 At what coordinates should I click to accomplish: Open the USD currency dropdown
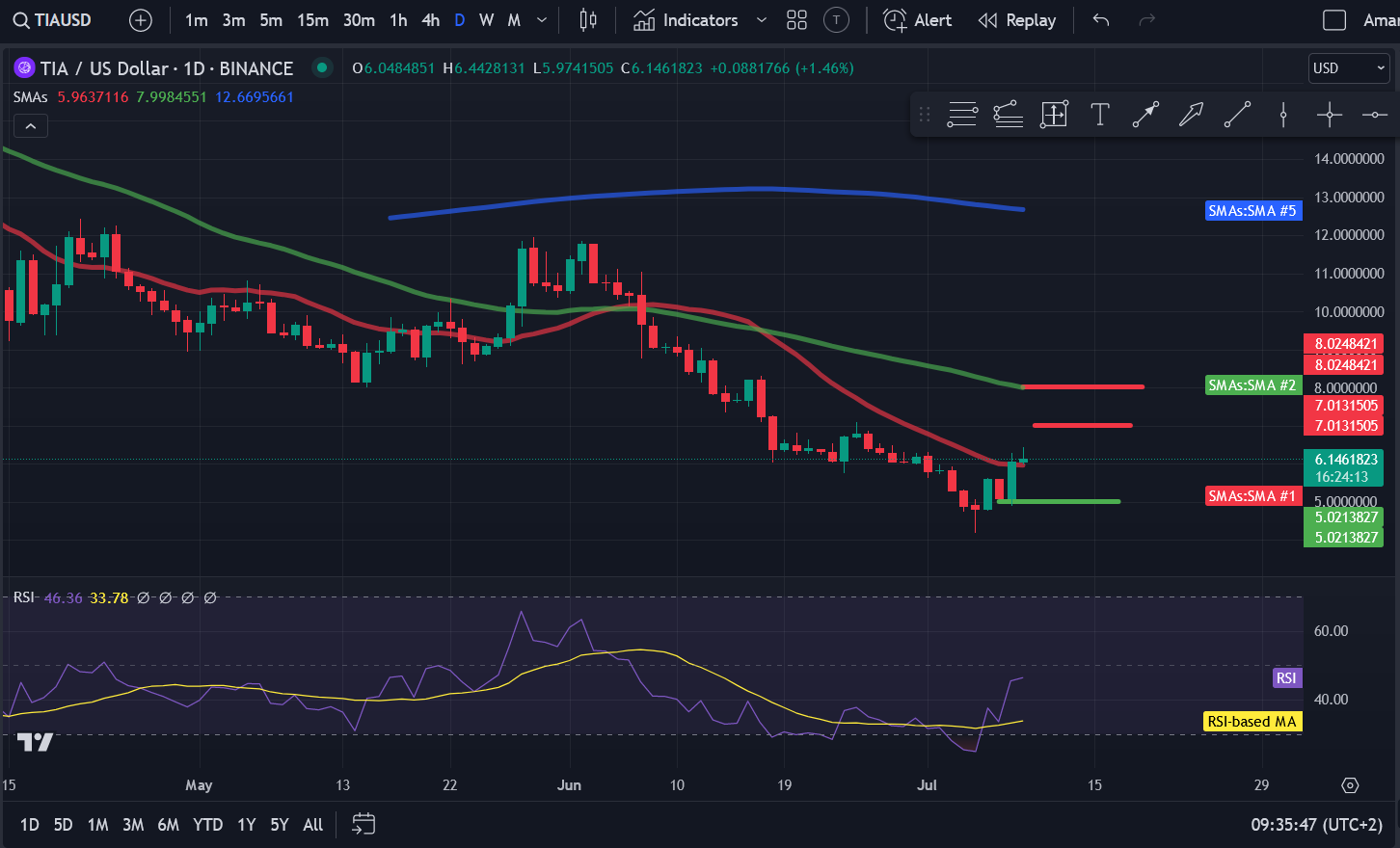[x=1349, y=68]
